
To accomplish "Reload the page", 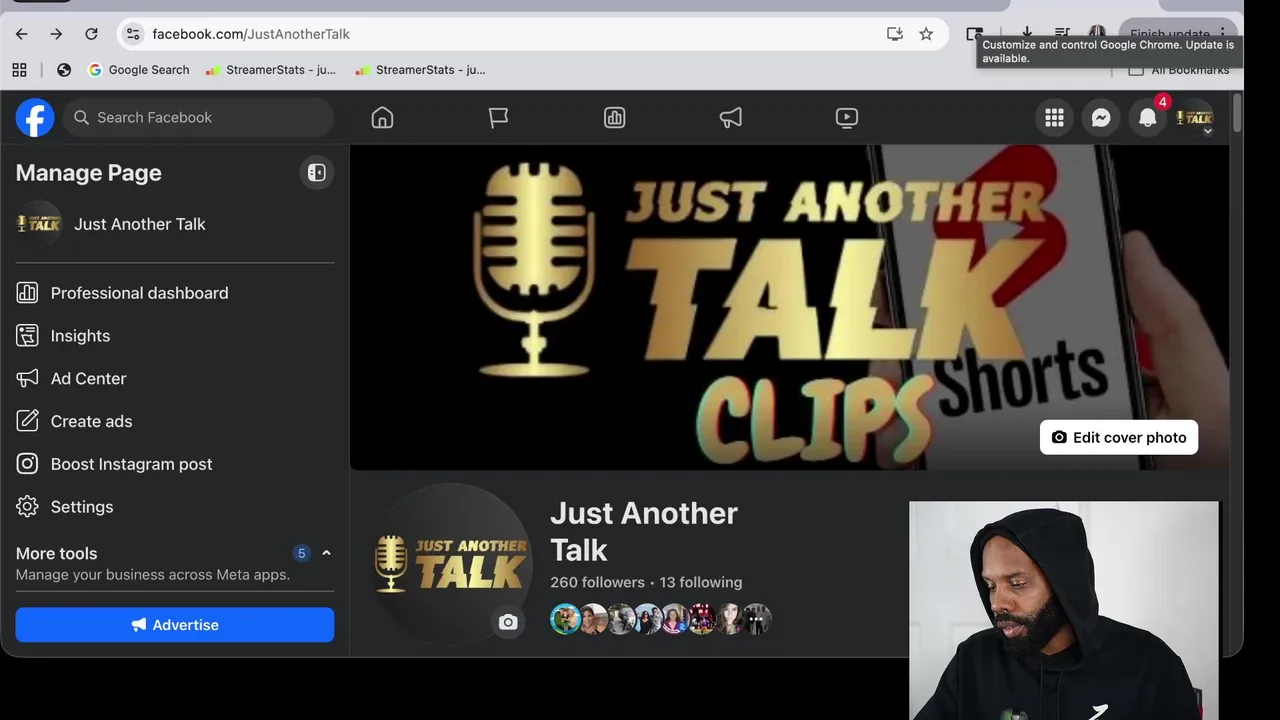I will [91, 34].
